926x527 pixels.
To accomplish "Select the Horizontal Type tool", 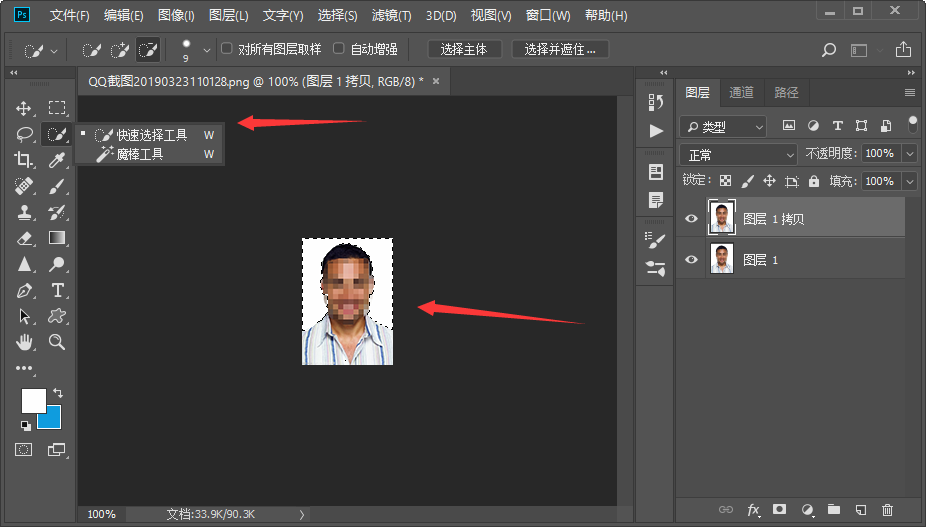I will pyautogui.click(x=58, y=290).
